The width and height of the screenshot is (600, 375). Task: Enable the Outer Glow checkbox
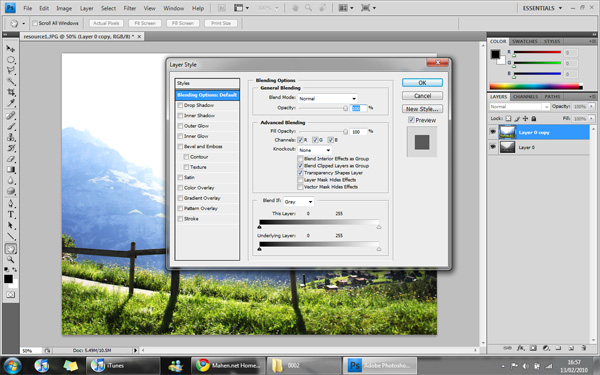pyautogui.click(x=180, y=126)
